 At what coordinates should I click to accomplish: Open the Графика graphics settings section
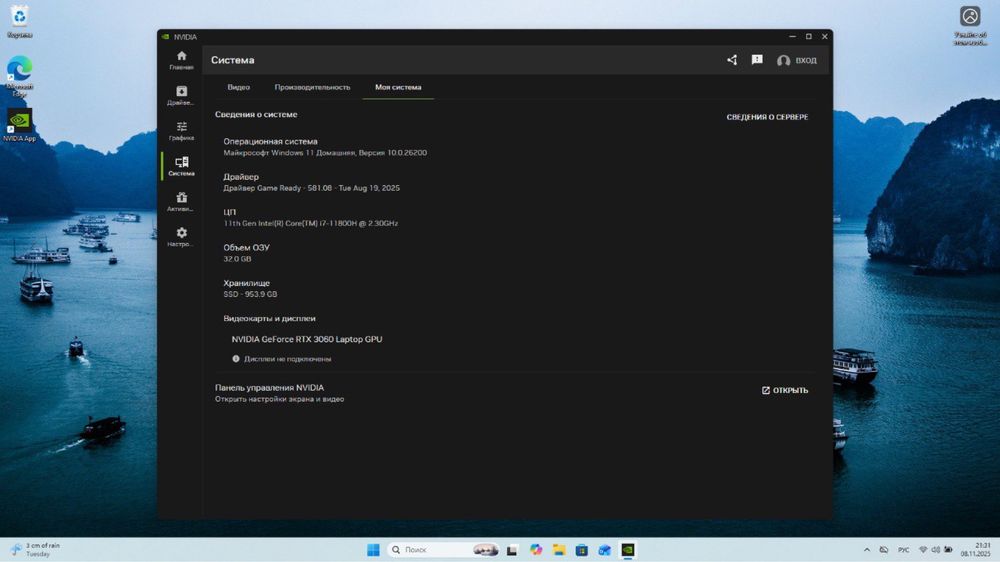point(181,131)
